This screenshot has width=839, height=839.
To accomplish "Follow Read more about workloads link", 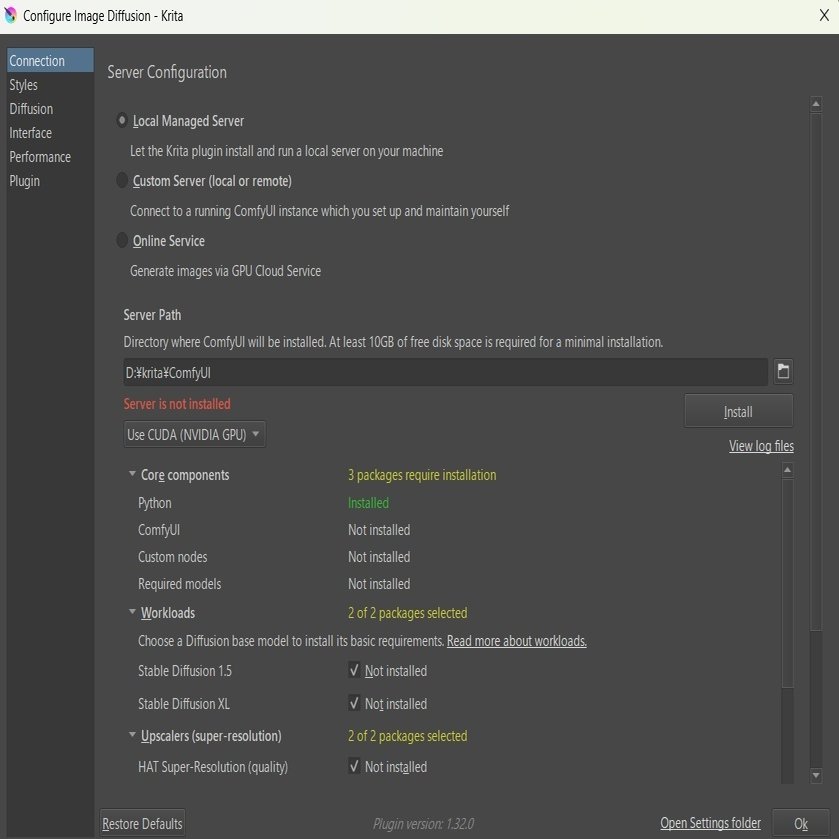I will (516, 640).
